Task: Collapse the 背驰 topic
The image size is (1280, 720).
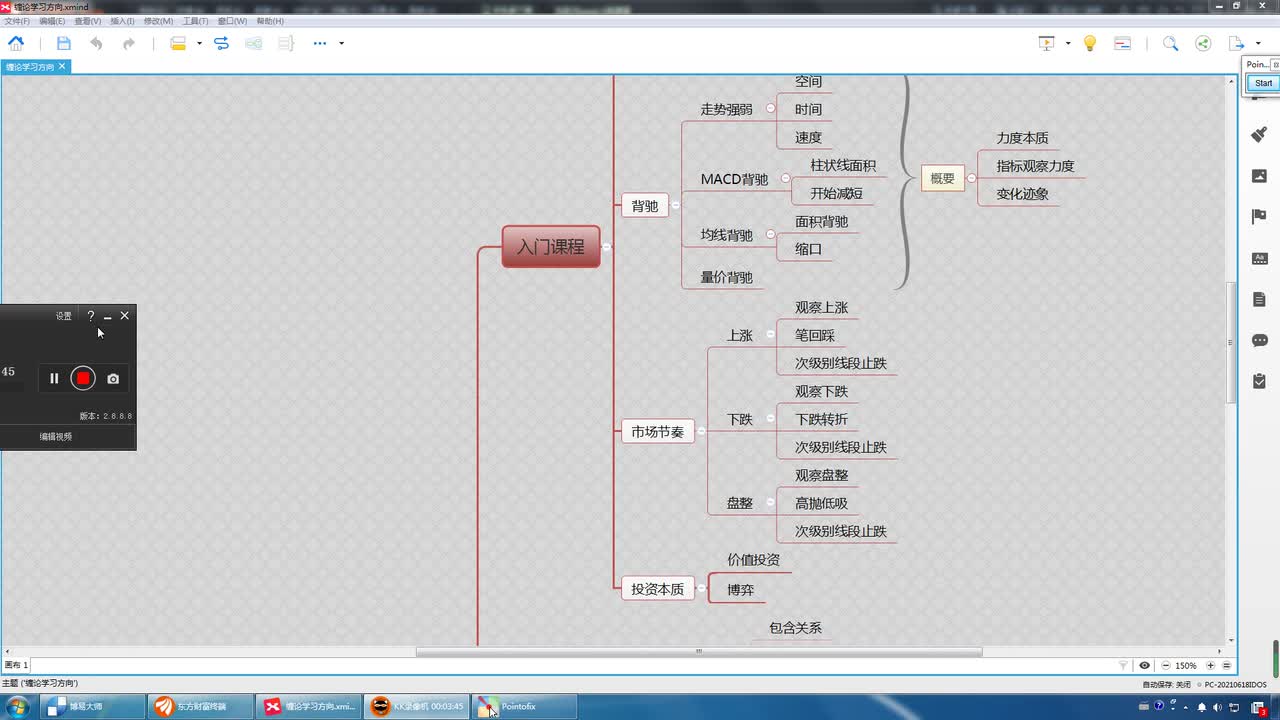Action: click(675, 206)
